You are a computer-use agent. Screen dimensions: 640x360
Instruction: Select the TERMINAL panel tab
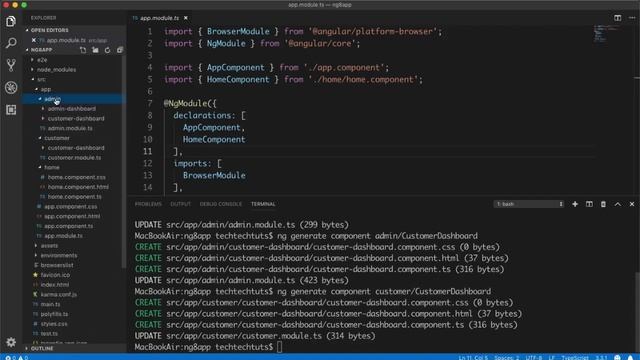263,204
